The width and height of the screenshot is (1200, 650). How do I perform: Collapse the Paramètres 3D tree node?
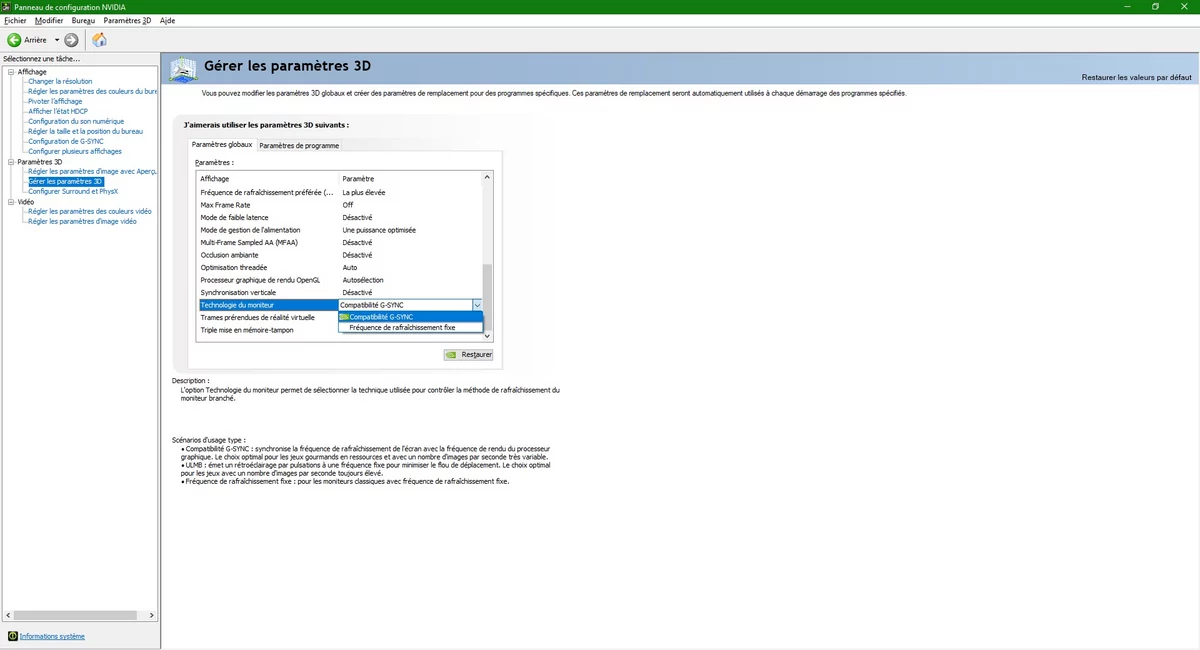click(x=10, y=162)
